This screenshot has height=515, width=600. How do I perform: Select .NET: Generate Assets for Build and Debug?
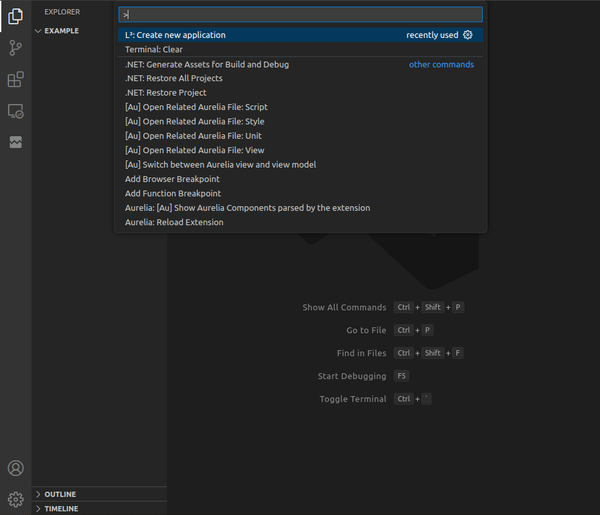300,64
